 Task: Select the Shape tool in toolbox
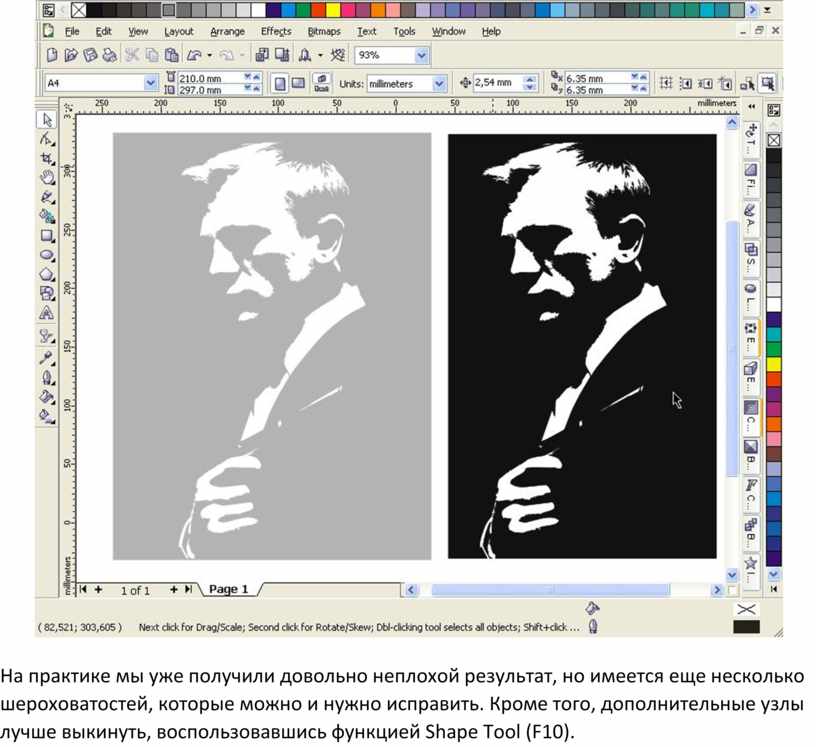[47, 140]
